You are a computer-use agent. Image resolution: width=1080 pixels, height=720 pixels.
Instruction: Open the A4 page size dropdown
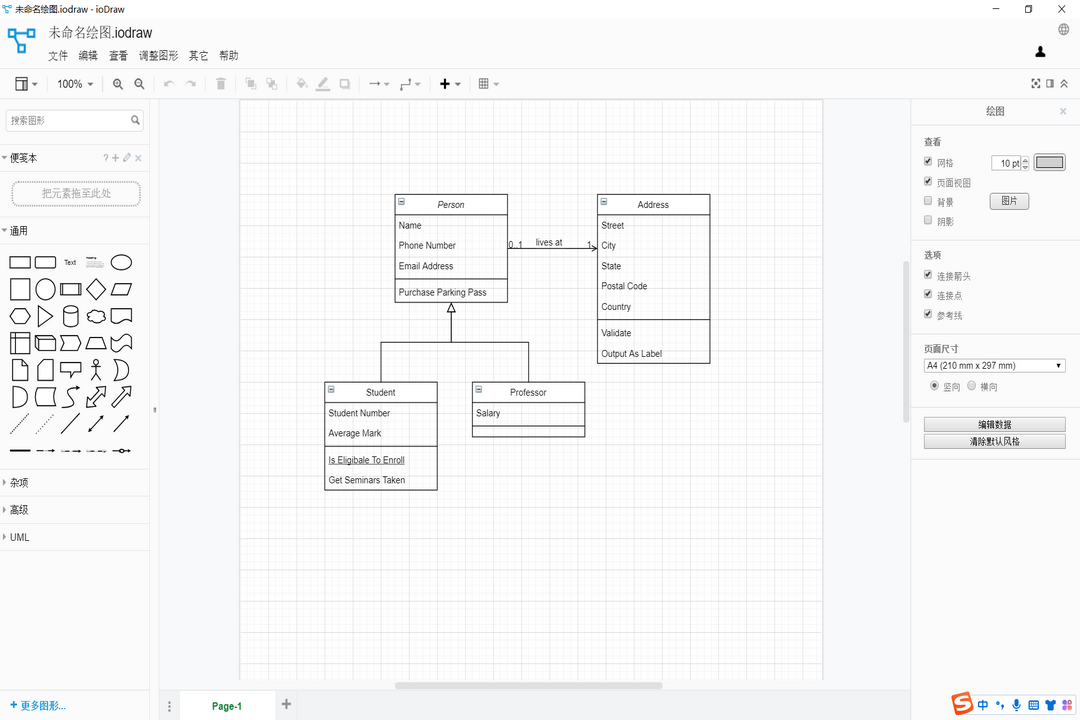coord(995,365)
